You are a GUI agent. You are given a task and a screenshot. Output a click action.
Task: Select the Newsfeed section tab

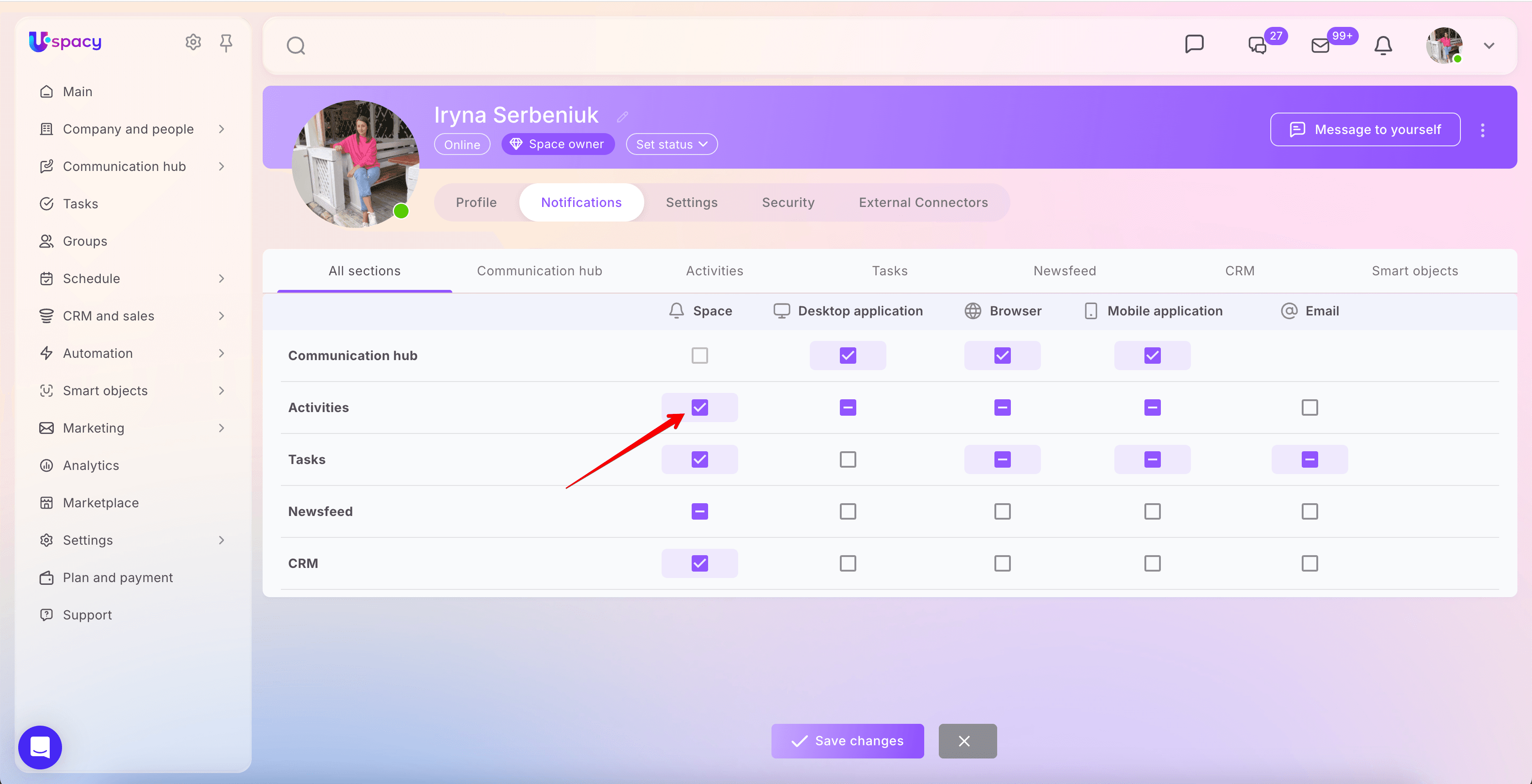pyautogui.click(x=1065, y=271)
